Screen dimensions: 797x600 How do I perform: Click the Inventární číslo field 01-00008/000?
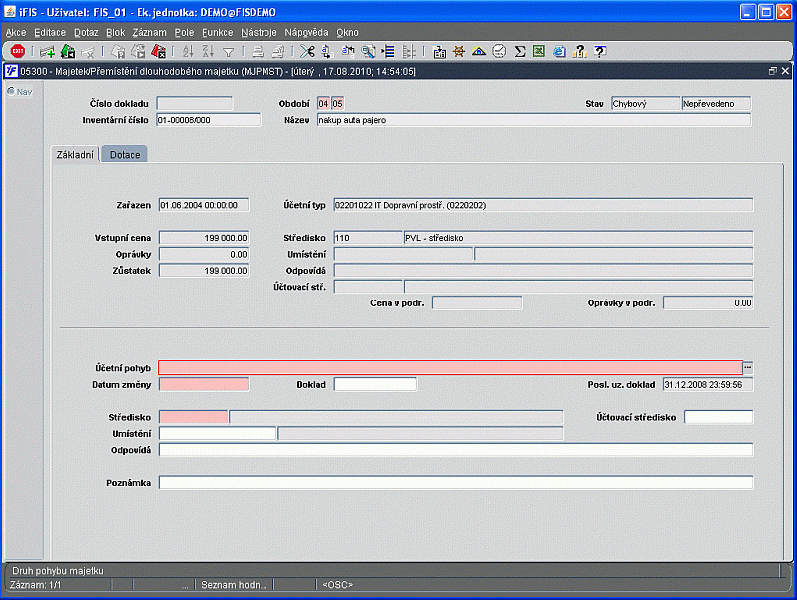pyautogui.click(x=208, y=120)
